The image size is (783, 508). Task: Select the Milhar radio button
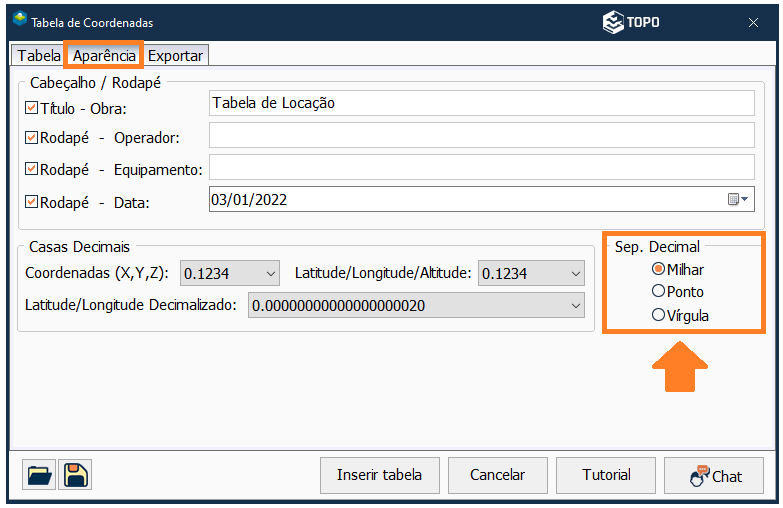[658, 269]
